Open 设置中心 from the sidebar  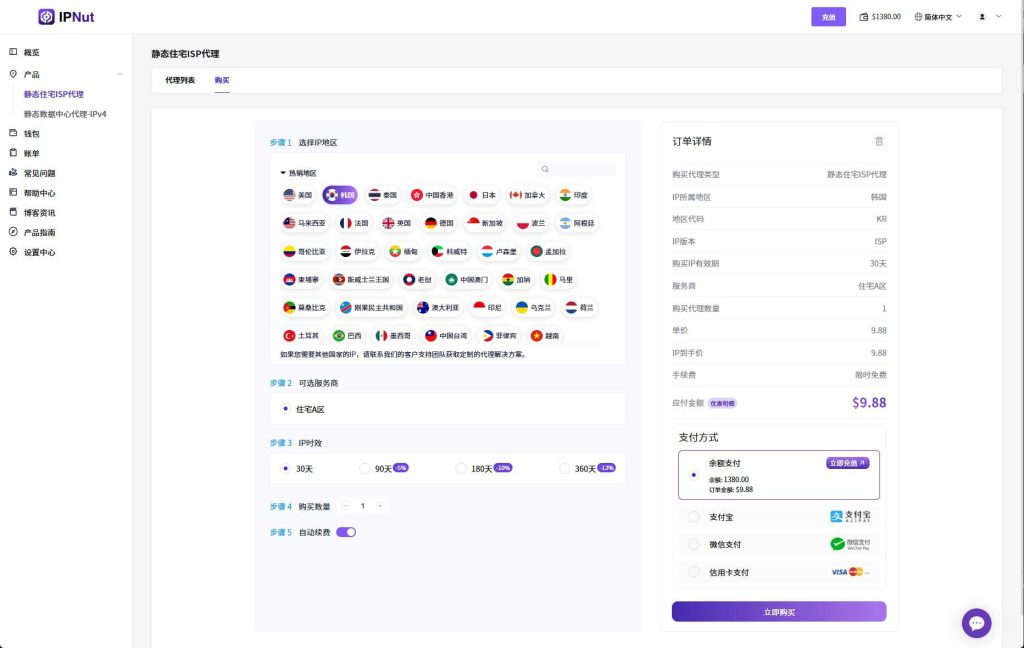coord(39,252)
